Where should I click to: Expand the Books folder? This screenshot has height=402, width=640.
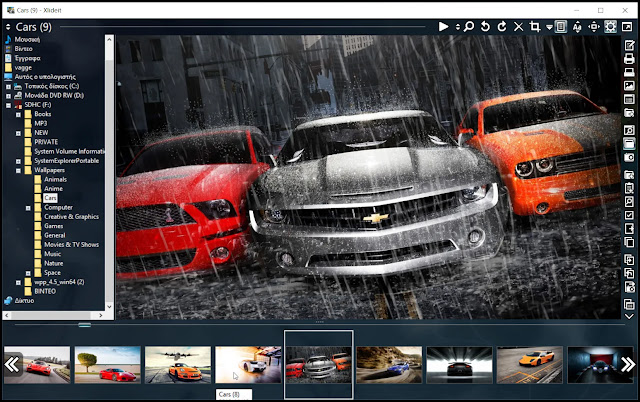click(x=18, y=115)
